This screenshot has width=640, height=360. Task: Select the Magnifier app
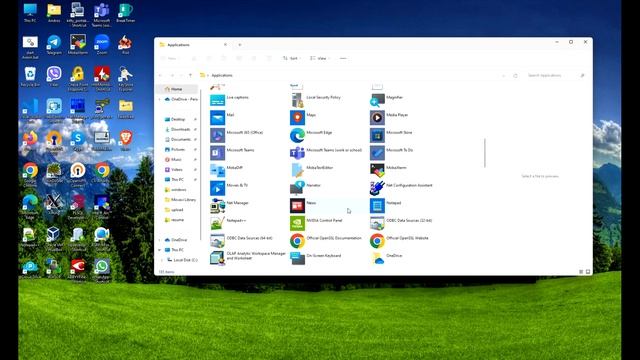click(387, 100)
